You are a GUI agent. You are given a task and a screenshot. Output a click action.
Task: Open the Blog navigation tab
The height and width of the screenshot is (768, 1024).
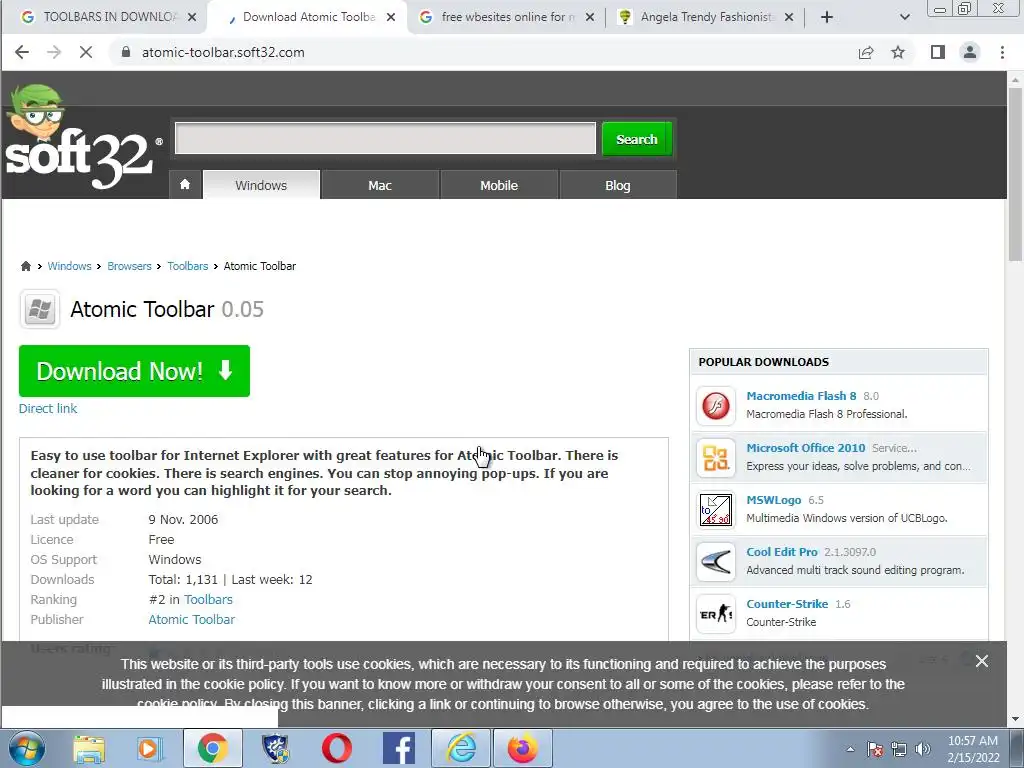pyautogui.click(x=618, y=185)
